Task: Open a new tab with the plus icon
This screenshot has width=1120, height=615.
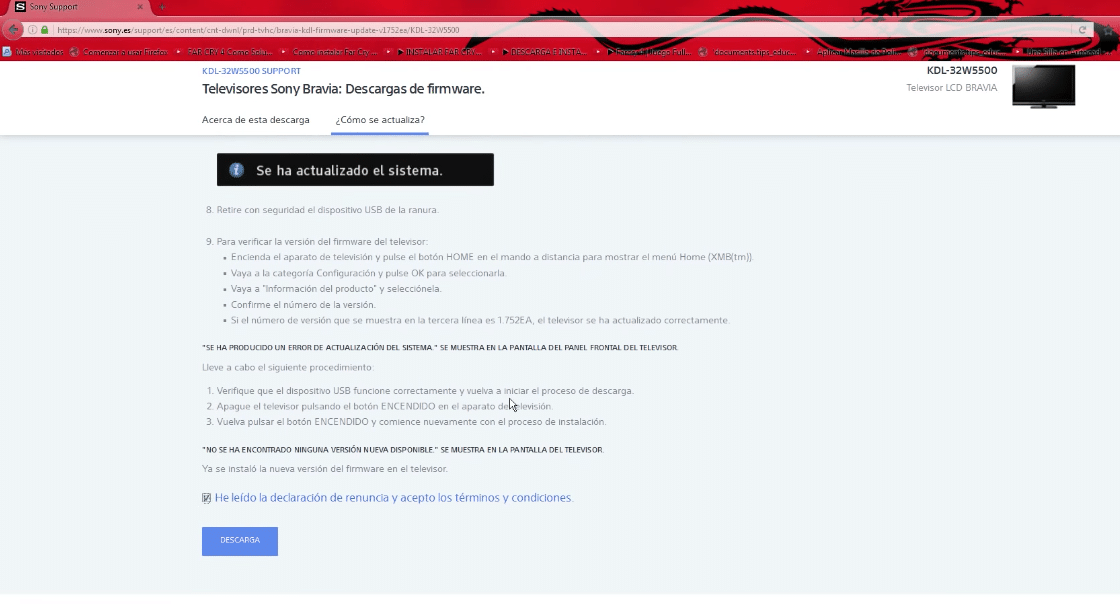Action: pos(162,7)
